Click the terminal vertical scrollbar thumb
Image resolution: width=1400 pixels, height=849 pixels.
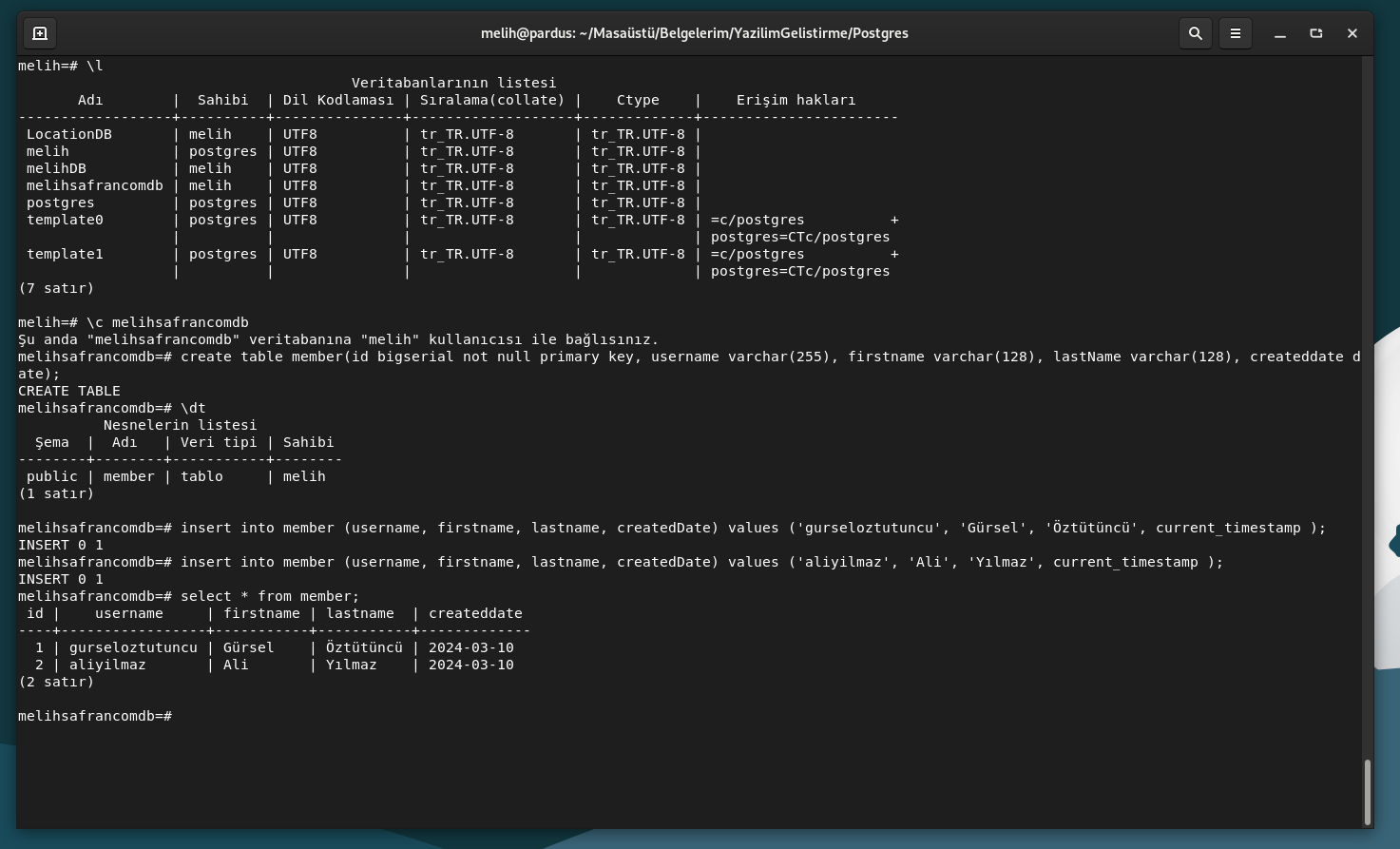(x=1368, y=791)
